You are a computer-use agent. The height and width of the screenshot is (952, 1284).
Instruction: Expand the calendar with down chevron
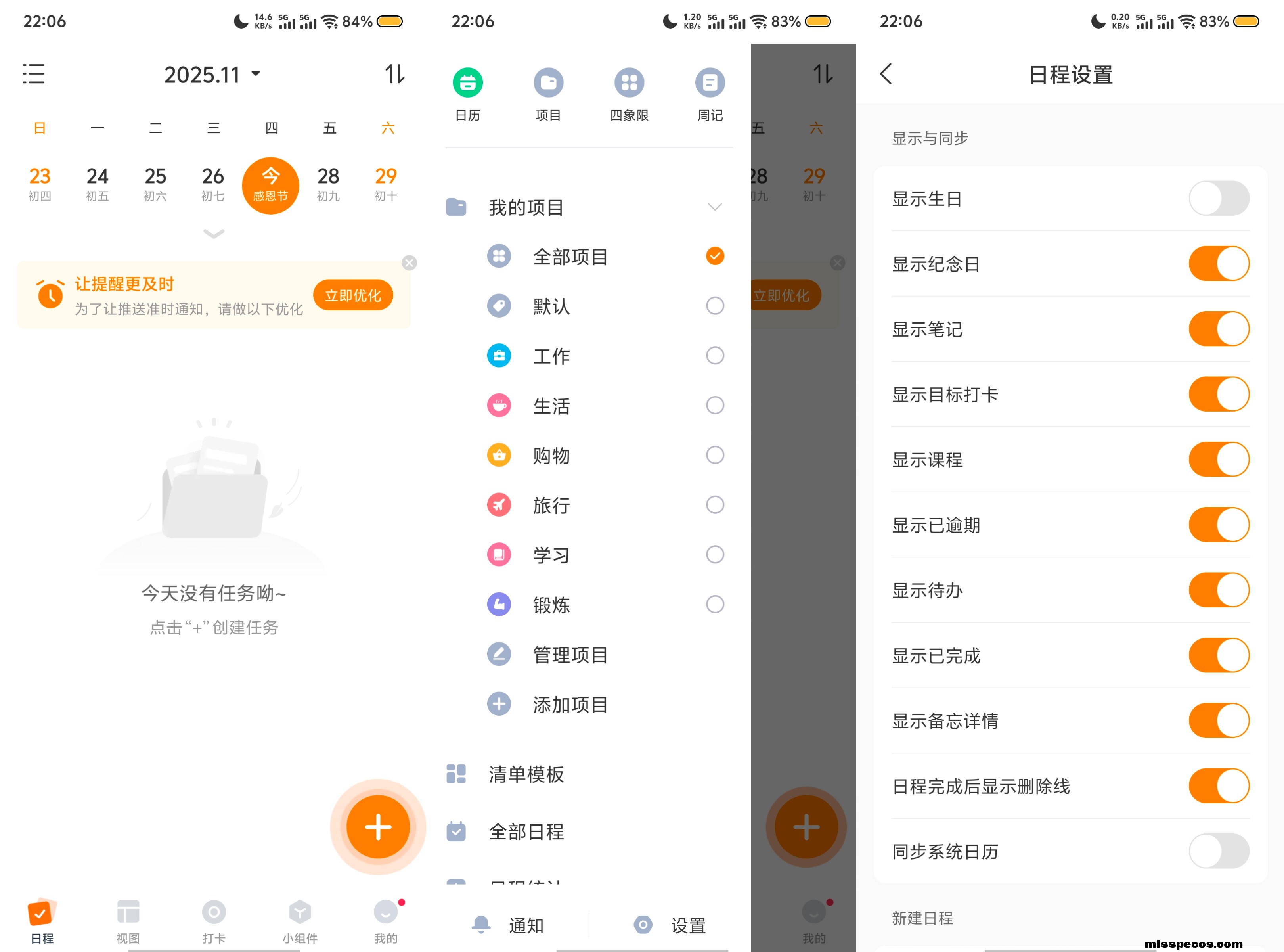[214, 234]
